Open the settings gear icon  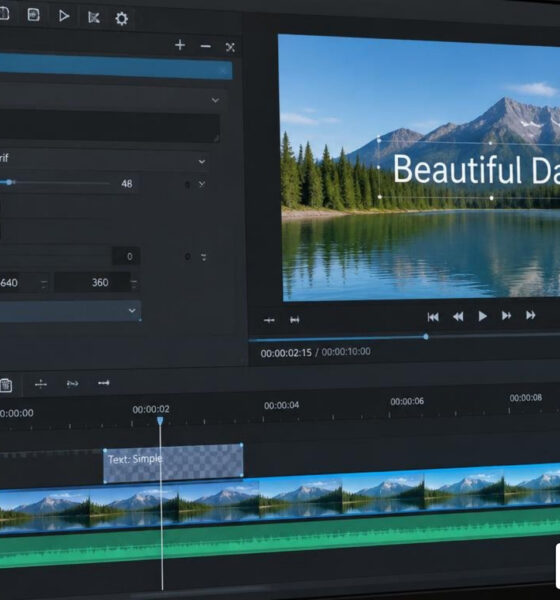click(x=121, y=18)
